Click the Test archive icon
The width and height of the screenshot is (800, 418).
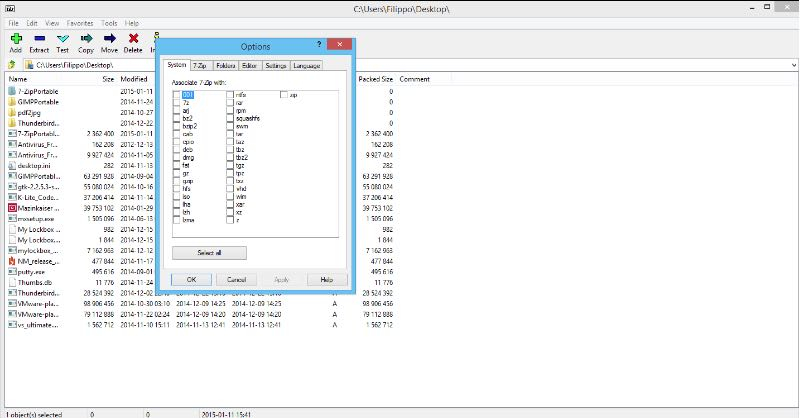(63, 38)
